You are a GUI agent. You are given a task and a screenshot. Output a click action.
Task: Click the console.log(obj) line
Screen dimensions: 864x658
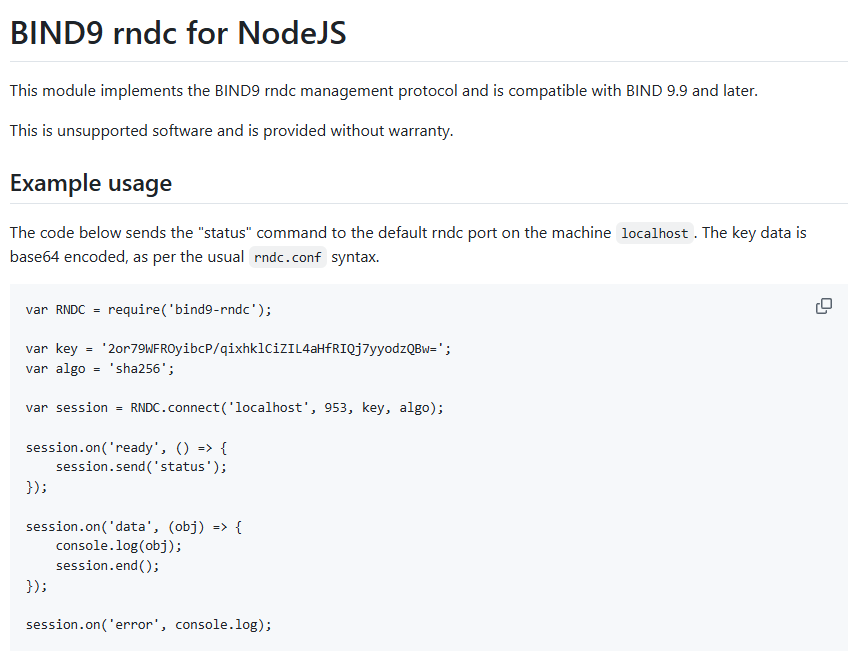[x=118, y=546]
